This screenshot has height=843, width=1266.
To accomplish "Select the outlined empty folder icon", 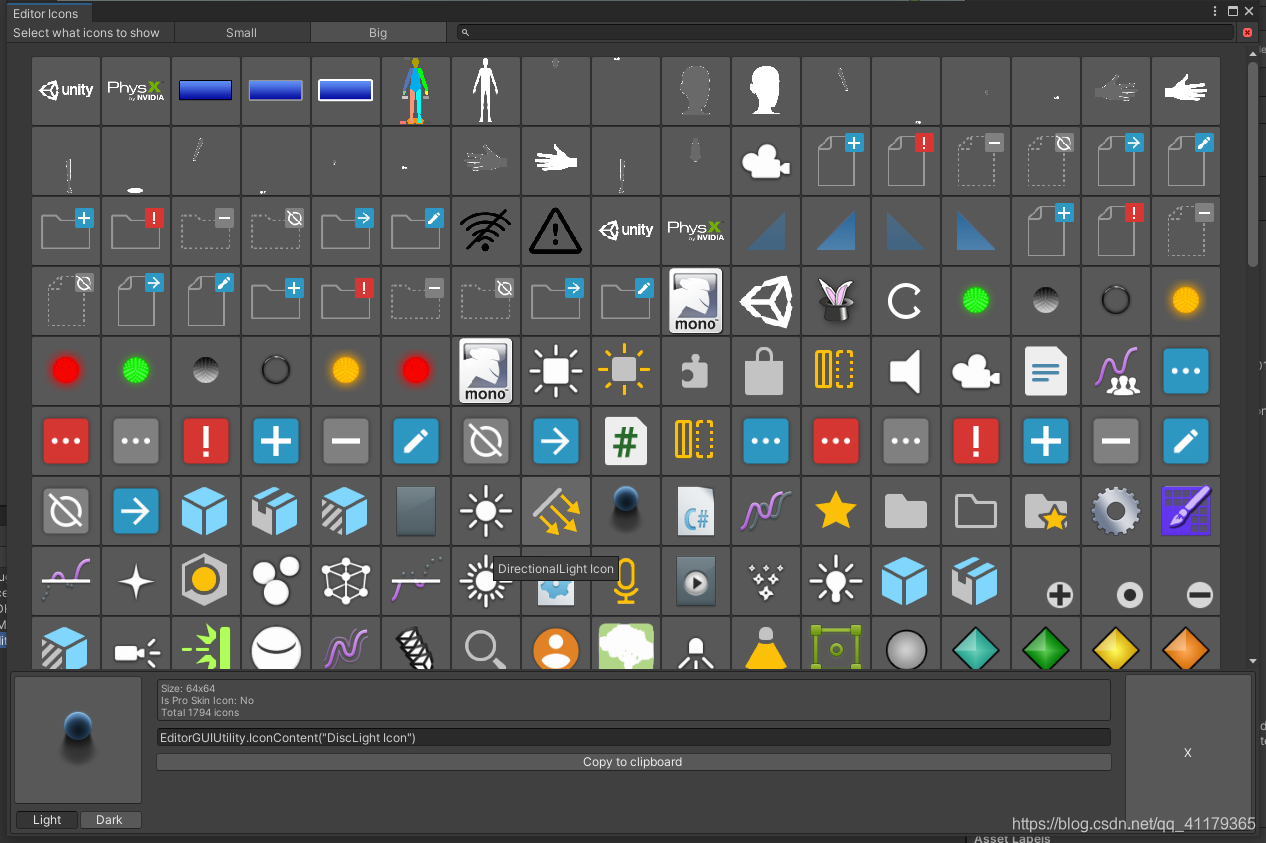I will (x=975, y=511).
